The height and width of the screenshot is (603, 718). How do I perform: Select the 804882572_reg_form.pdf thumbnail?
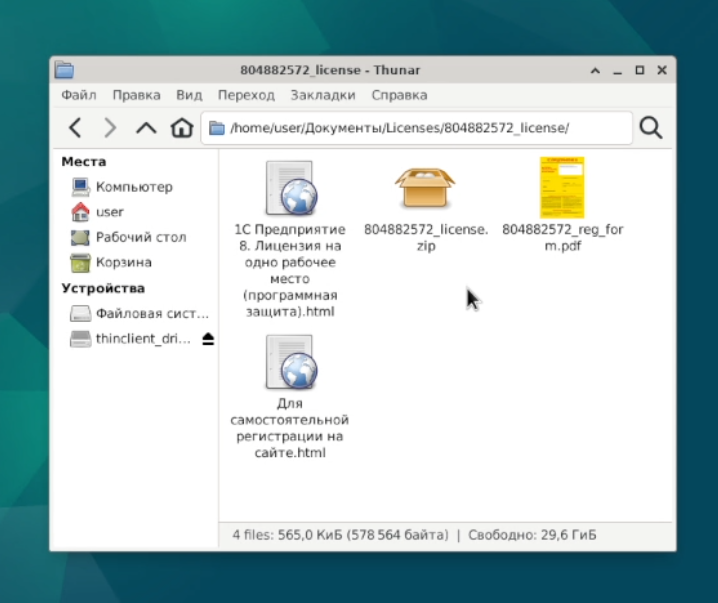coord(562,187)
